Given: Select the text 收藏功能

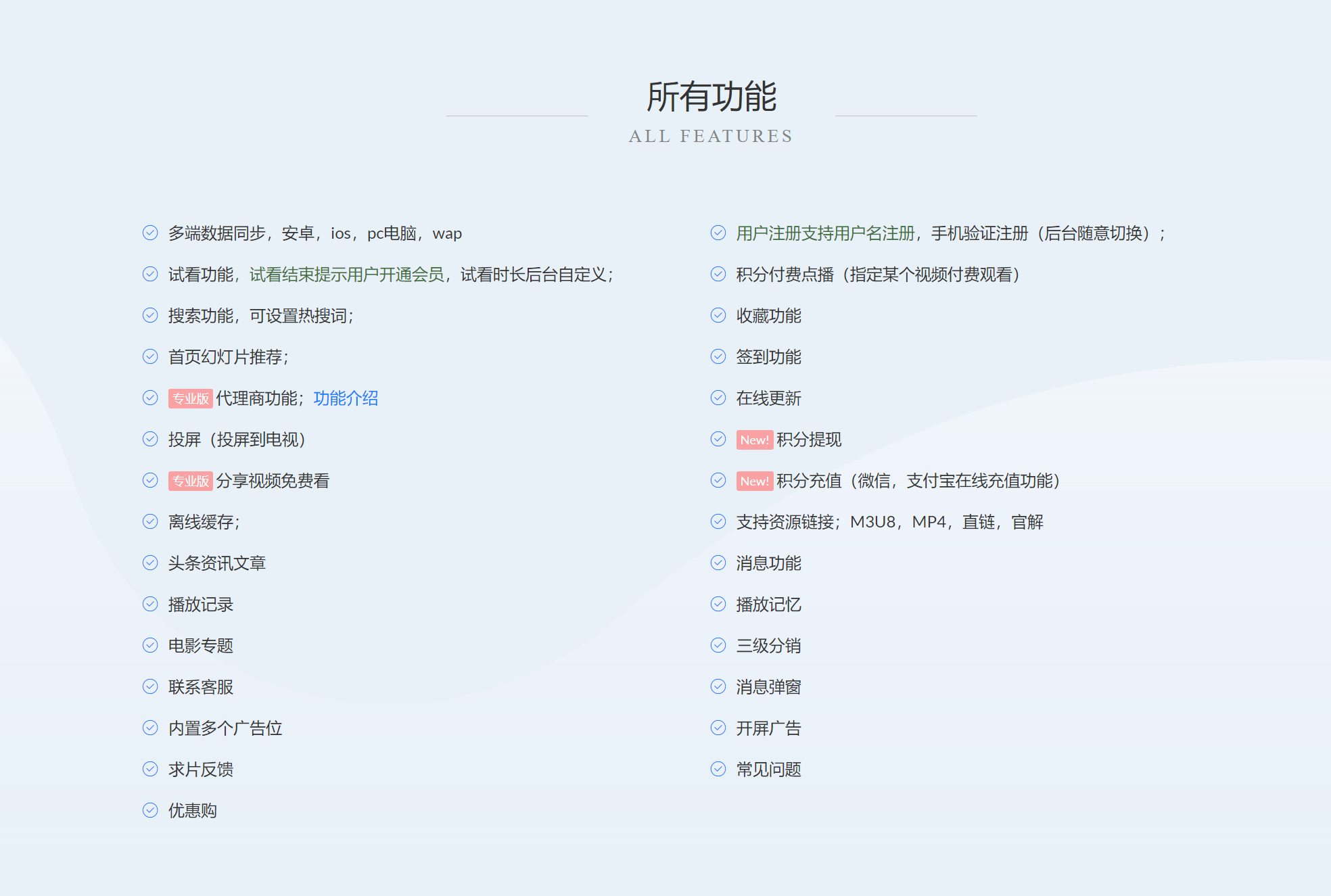Looking at the screenshot, I should 769,316.
